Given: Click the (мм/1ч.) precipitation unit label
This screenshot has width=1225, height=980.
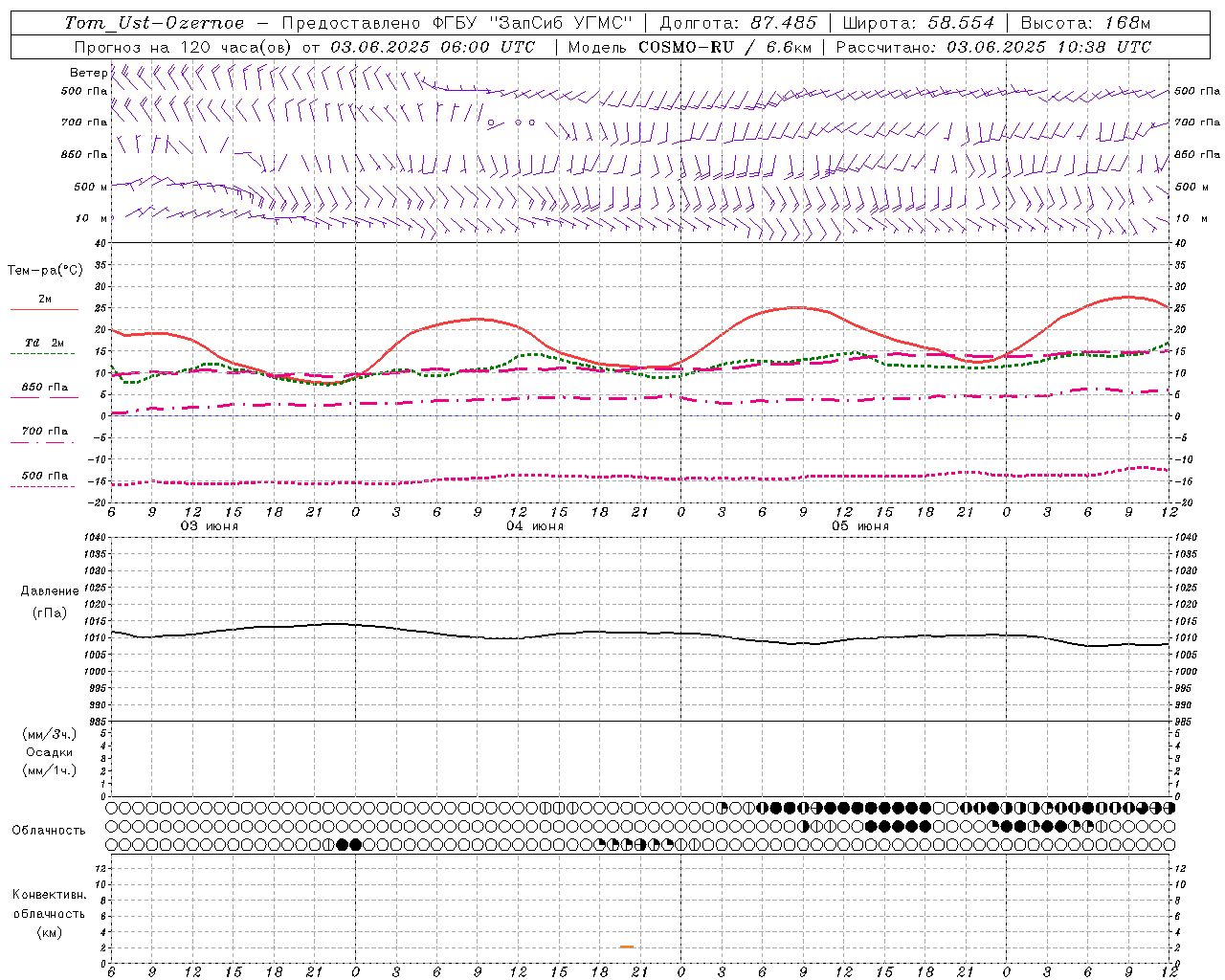Looking at the screenshot, I should point(50,770).
